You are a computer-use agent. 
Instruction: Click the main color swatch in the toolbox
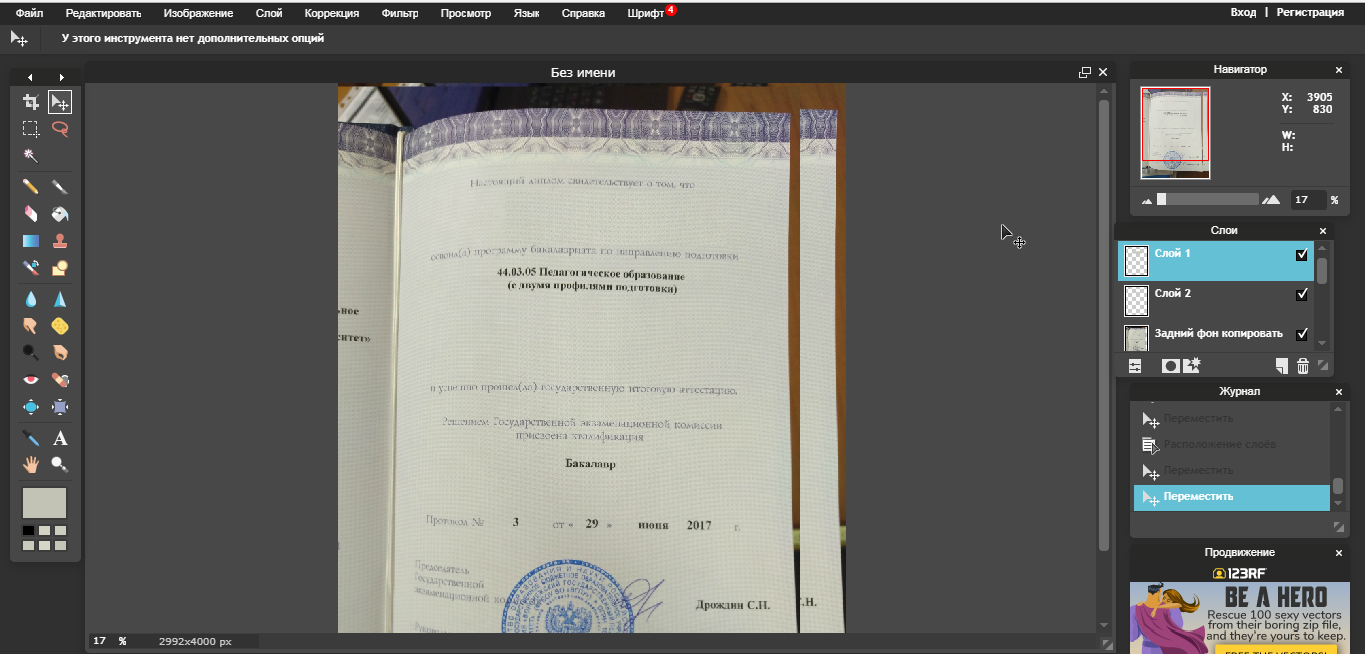[44, 502]
